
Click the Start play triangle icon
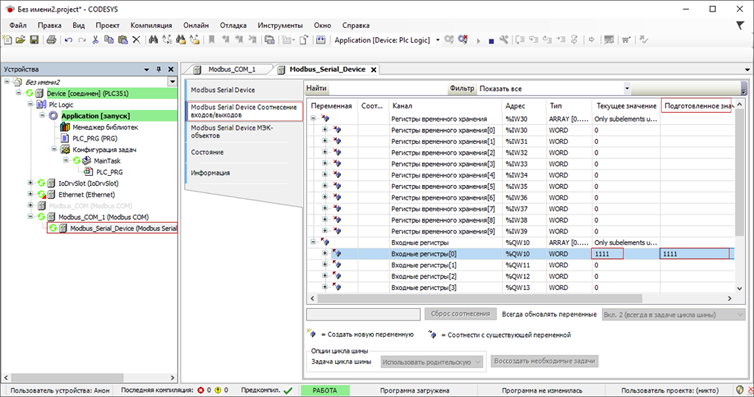(478, 41)
